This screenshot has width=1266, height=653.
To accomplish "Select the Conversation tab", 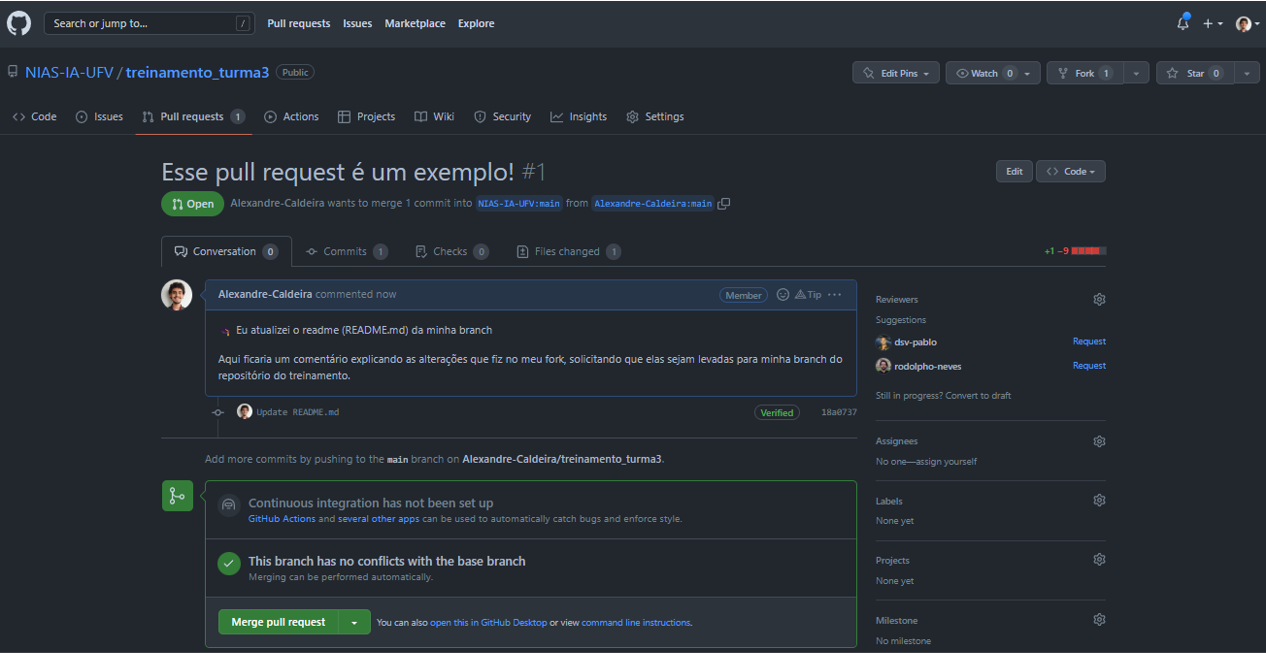I will coord(226,251).
